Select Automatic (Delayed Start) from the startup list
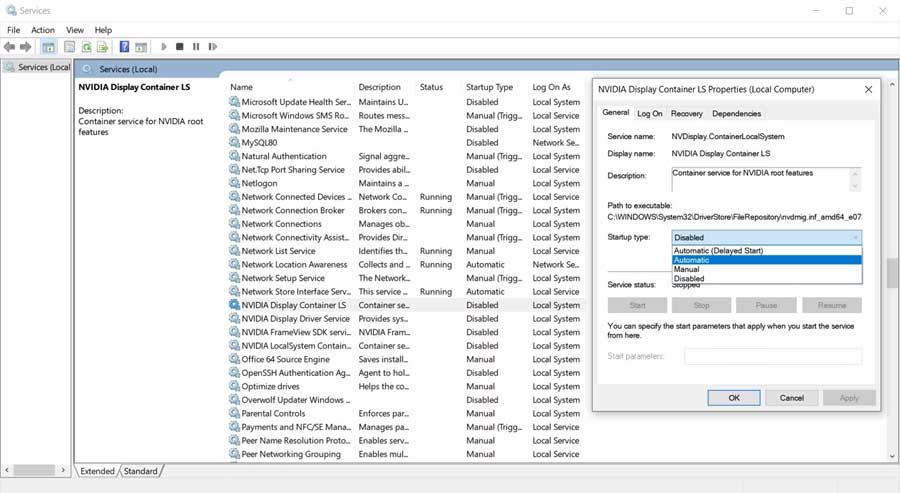The image size is (900, 493). [718, 251]
